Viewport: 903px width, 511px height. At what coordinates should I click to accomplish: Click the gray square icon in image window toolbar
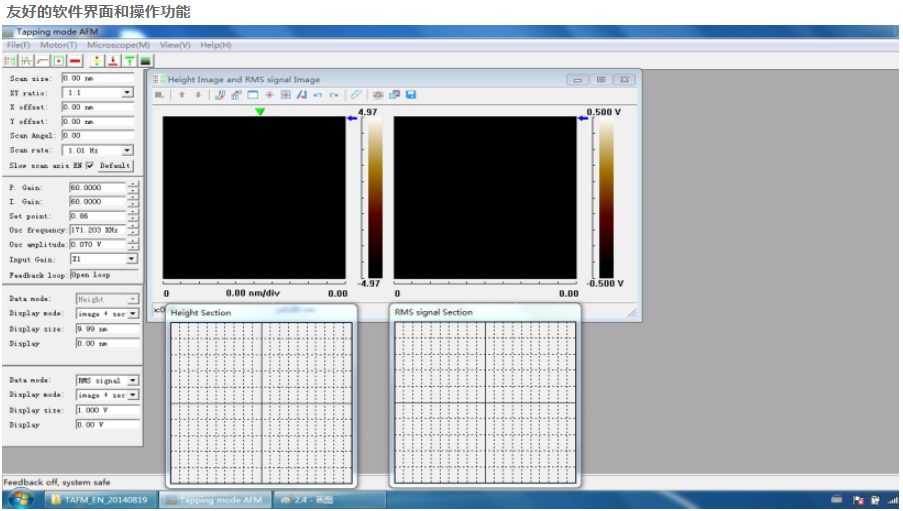(x=160, y=95)
